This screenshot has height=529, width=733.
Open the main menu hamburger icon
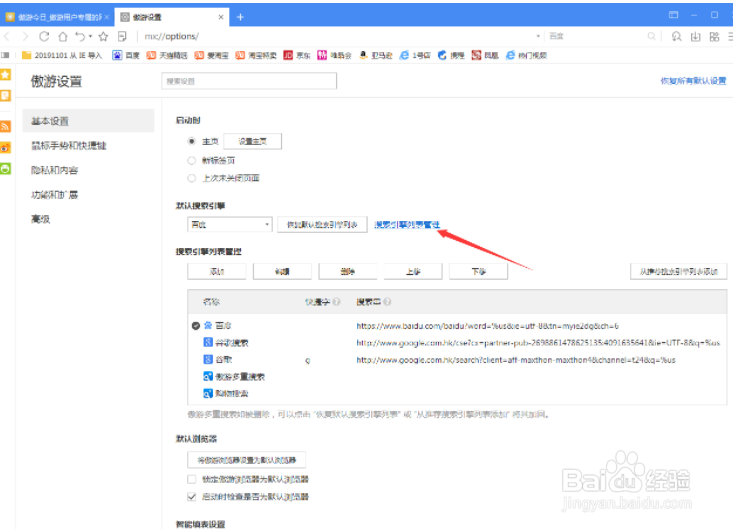[x=730, y=36]
